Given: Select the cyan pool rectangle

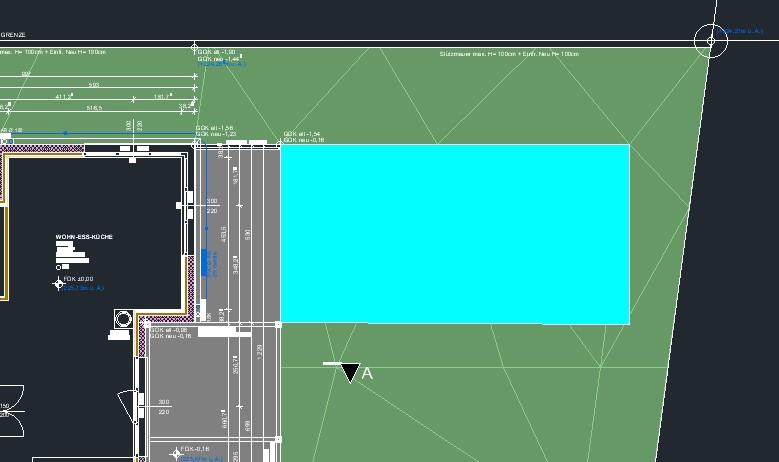Looking at the screenshot, I should pyautogui.click(x=455, y=233).
